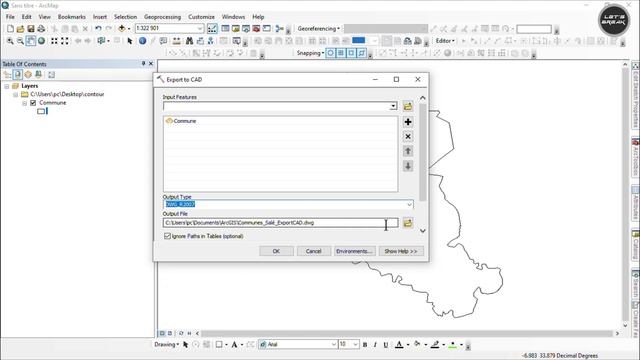Screen dimensions: 640x360
Task: Toggle End Snapping button
Action: coord(341,53)
